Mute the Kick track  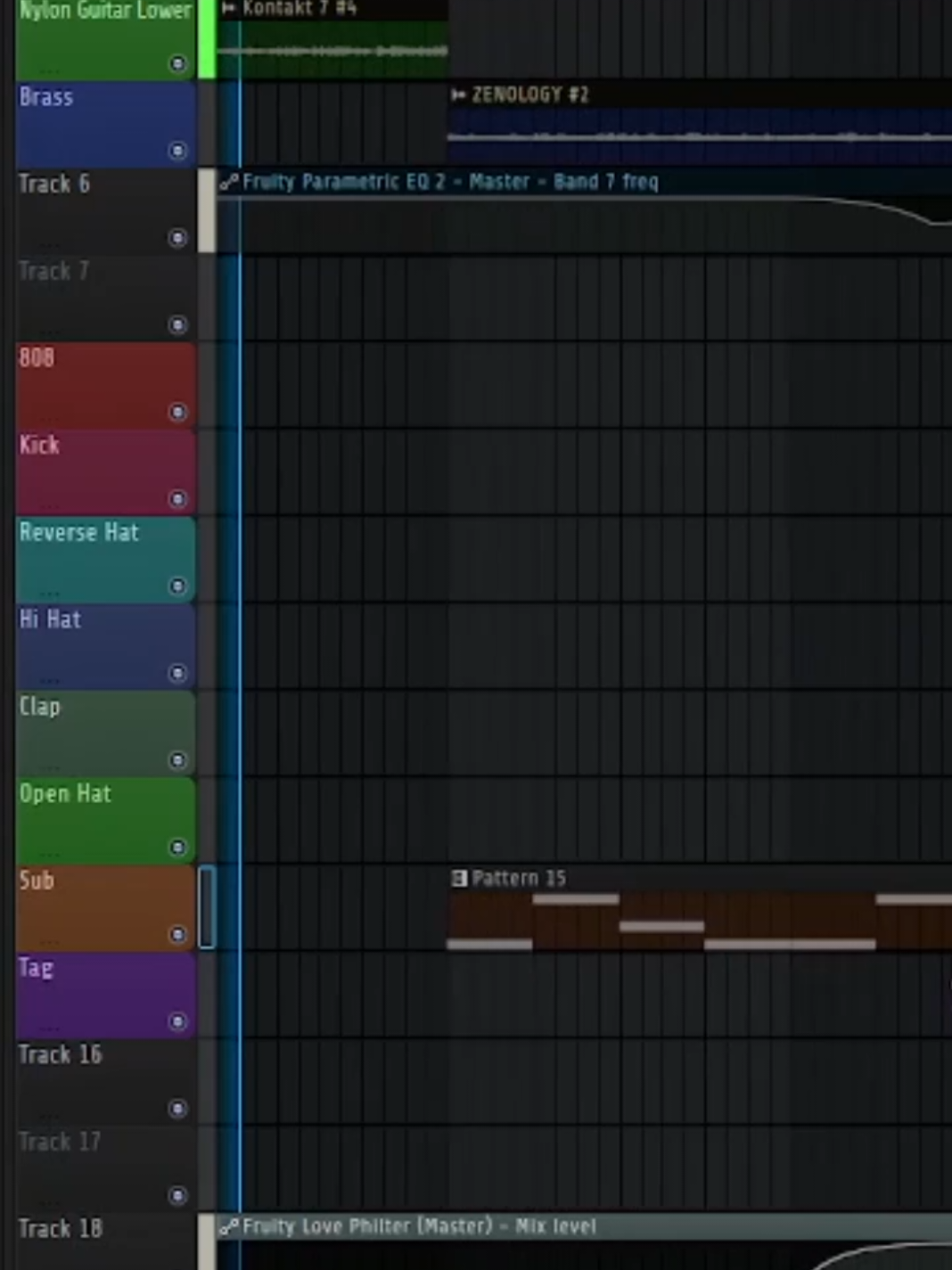click(177, 499)
